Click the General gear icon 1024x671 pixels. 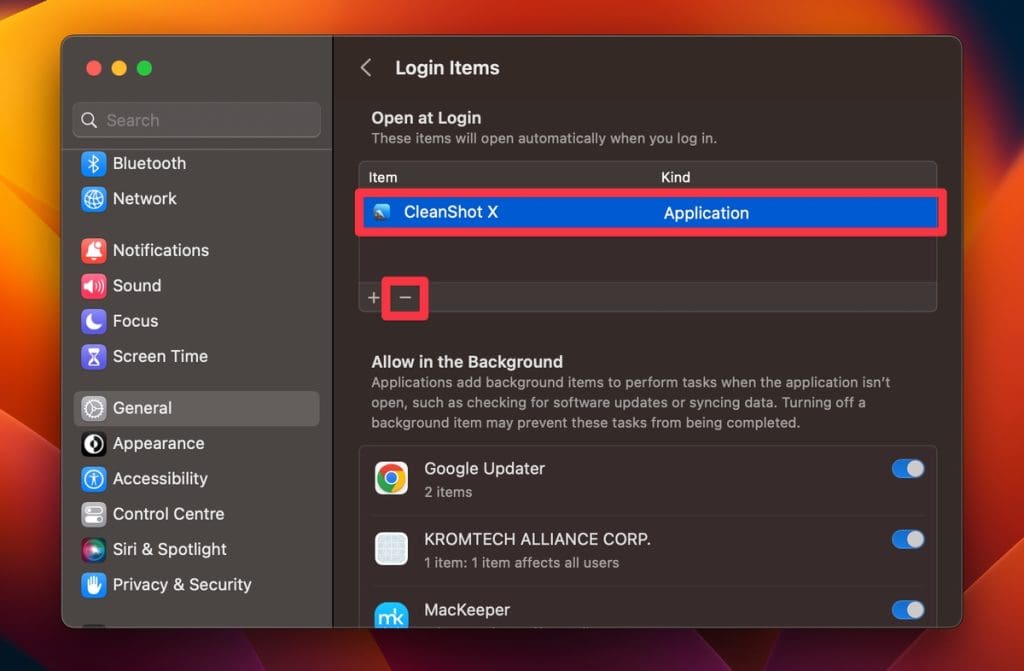pos(93,408)
